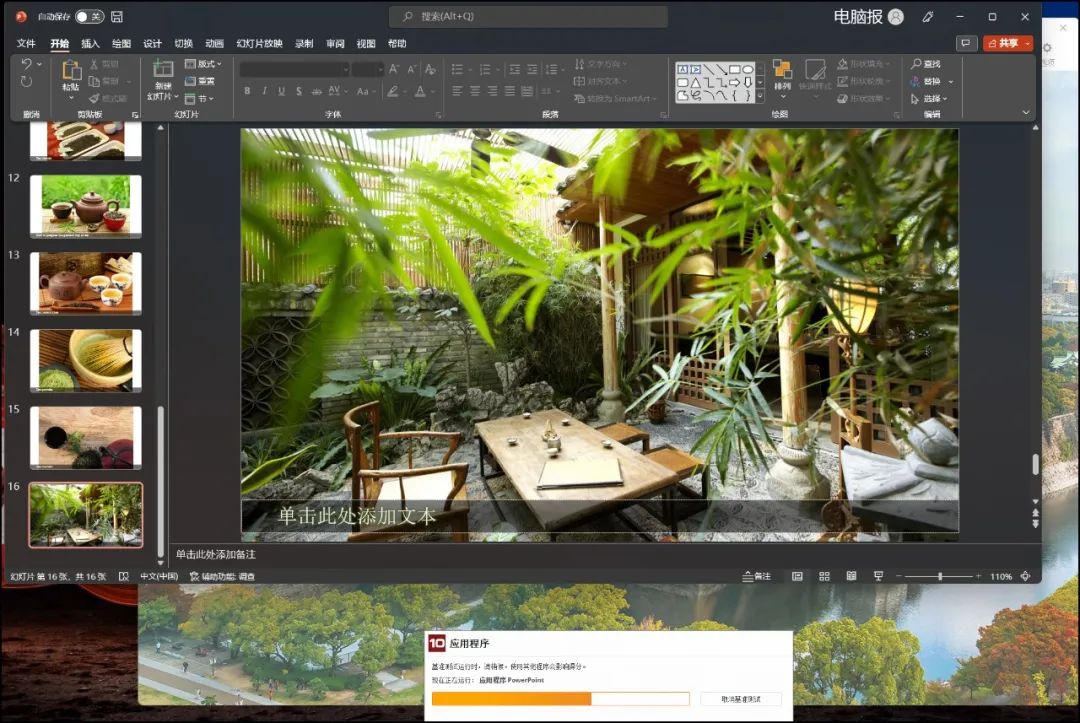Open the Slide Show (幻灯片放映) tab
The width and height of the screenshot is (1080, 723).
(x=259, y=44)
